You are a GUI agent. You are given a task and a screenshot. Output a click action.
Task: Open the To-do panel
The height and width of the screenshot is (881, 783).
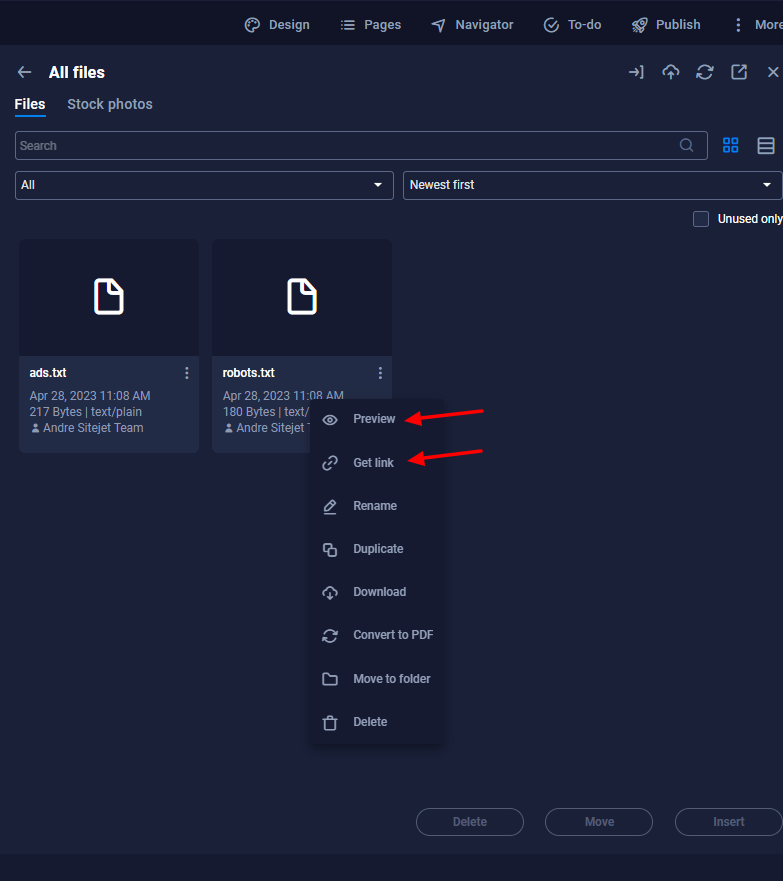pyautogui.click(x=572, y=25)
